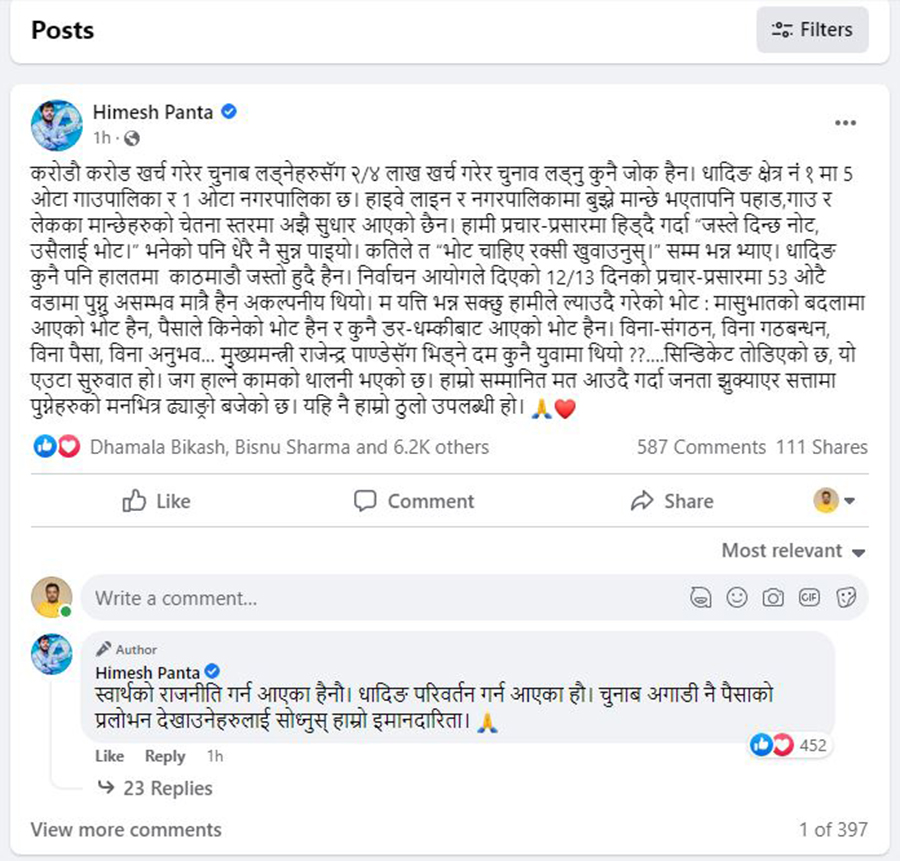Open Himesh Panta's profile picture on post
Image resolution: width=900 pixels, height=861 pixels.
tap(57, 125)
